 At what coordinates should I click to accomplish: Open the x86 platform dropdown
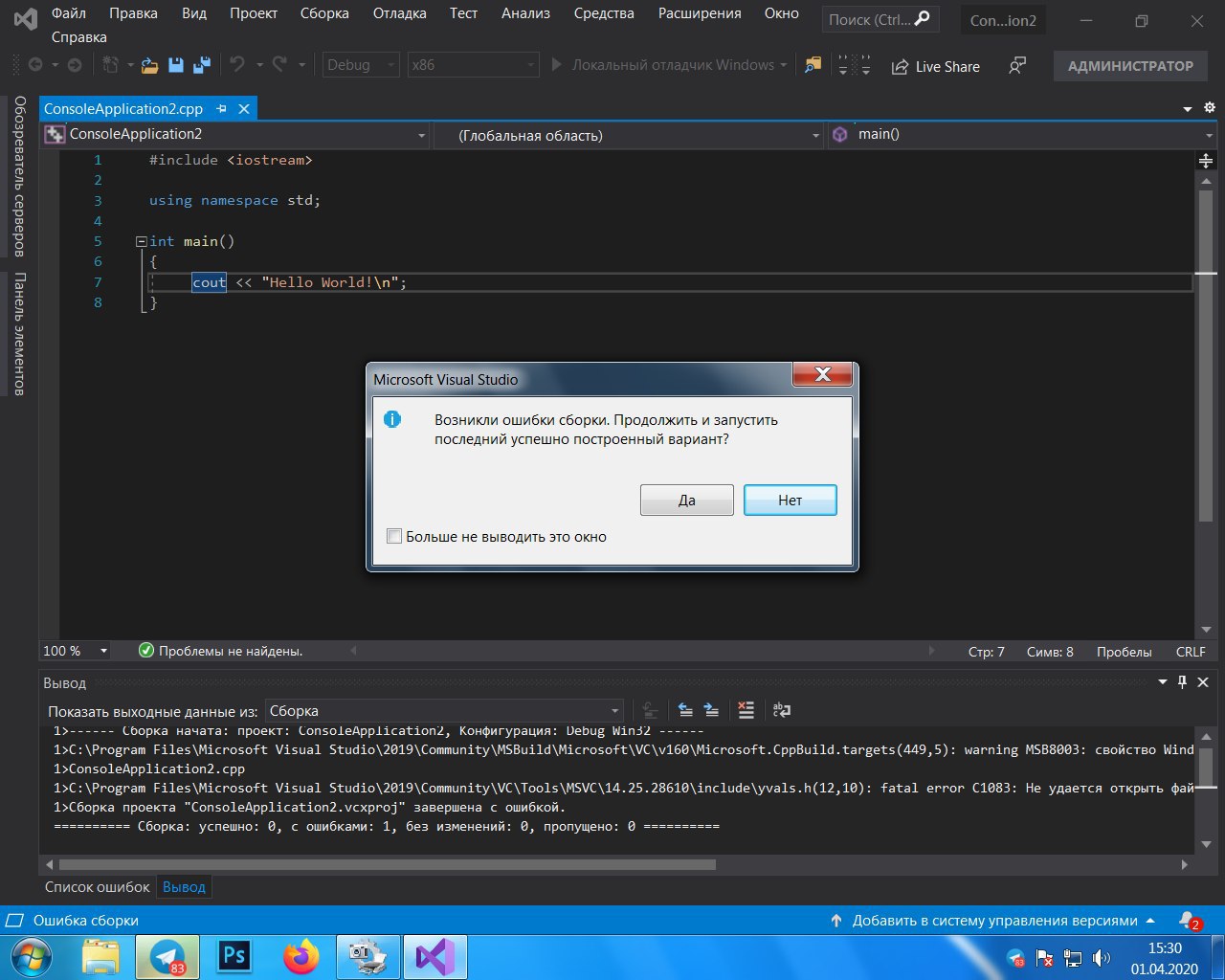(473, 65)
